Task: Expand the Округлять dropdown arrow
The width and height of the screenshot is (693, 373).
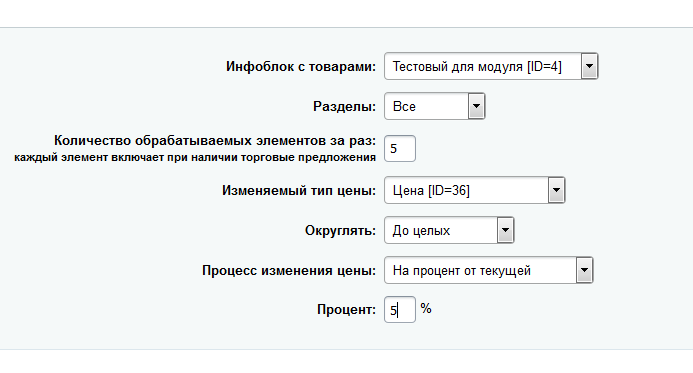Action: [505, 230]
